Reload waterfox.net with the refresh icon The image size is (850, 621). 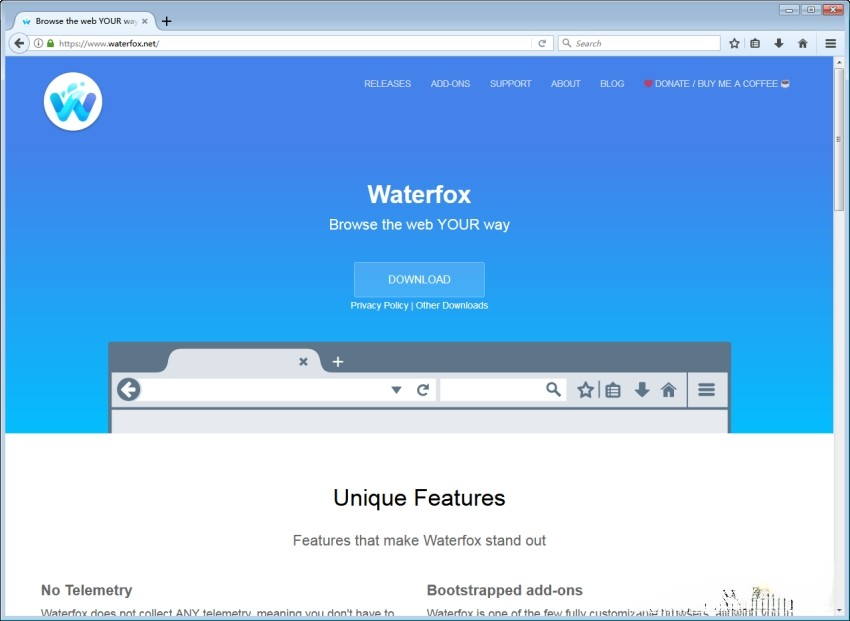click(542, 43)
